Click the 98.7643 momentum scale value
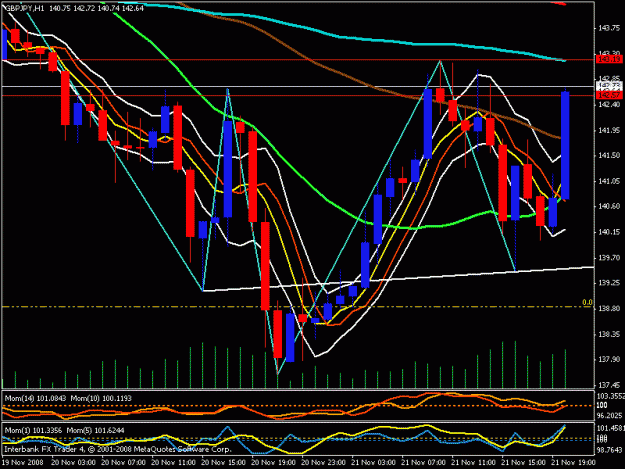Image resolution: width=625 pixels, height=469 pixels. coord(609,449)
